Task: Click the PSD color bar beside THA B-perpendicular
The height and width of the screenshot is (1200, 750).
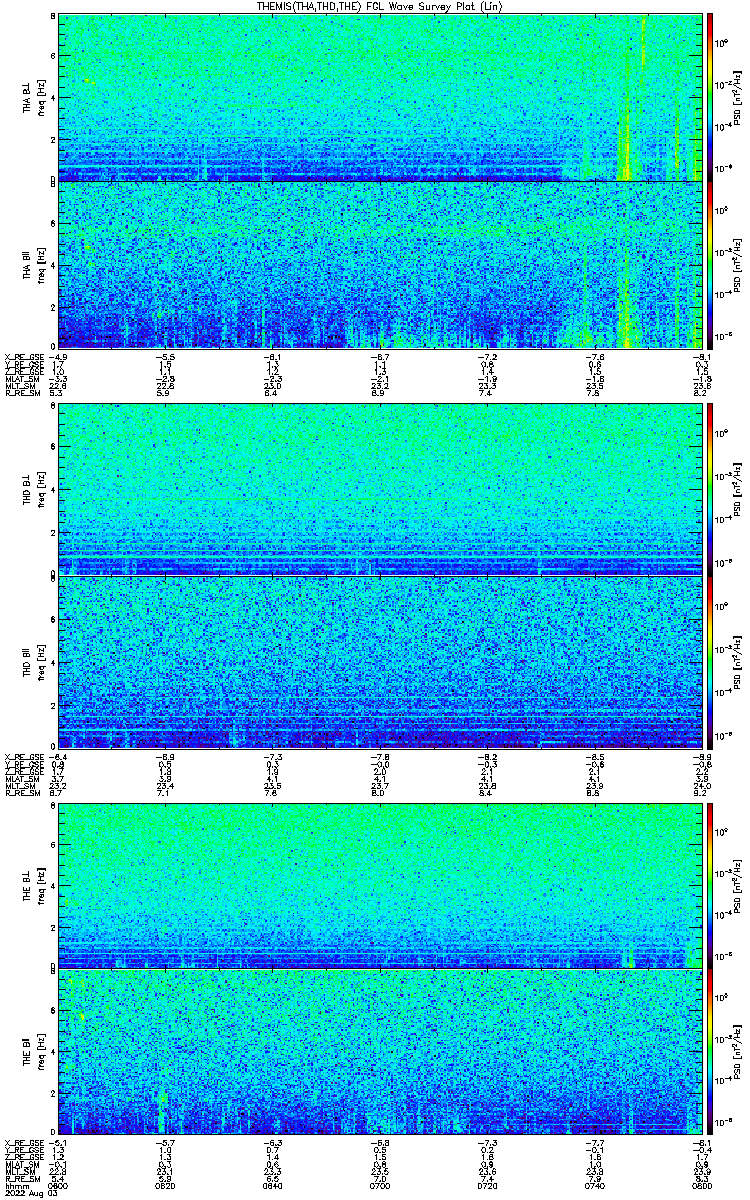Action: pyautogui.click(x=711, y=96)
